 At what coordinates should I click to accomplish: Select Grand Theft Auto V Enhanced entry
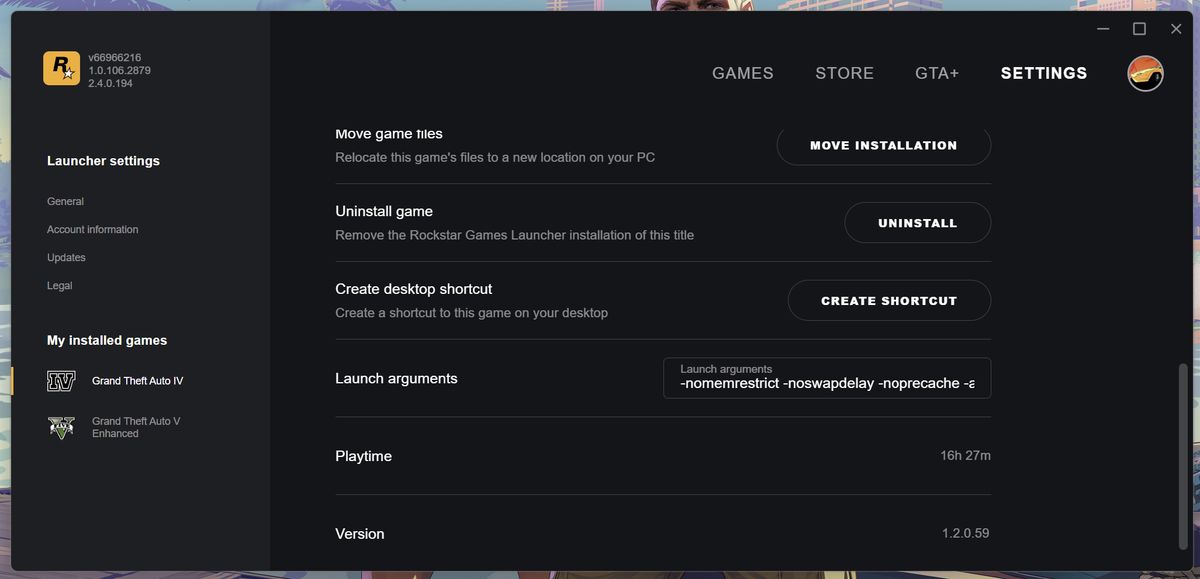pos(136,427)
